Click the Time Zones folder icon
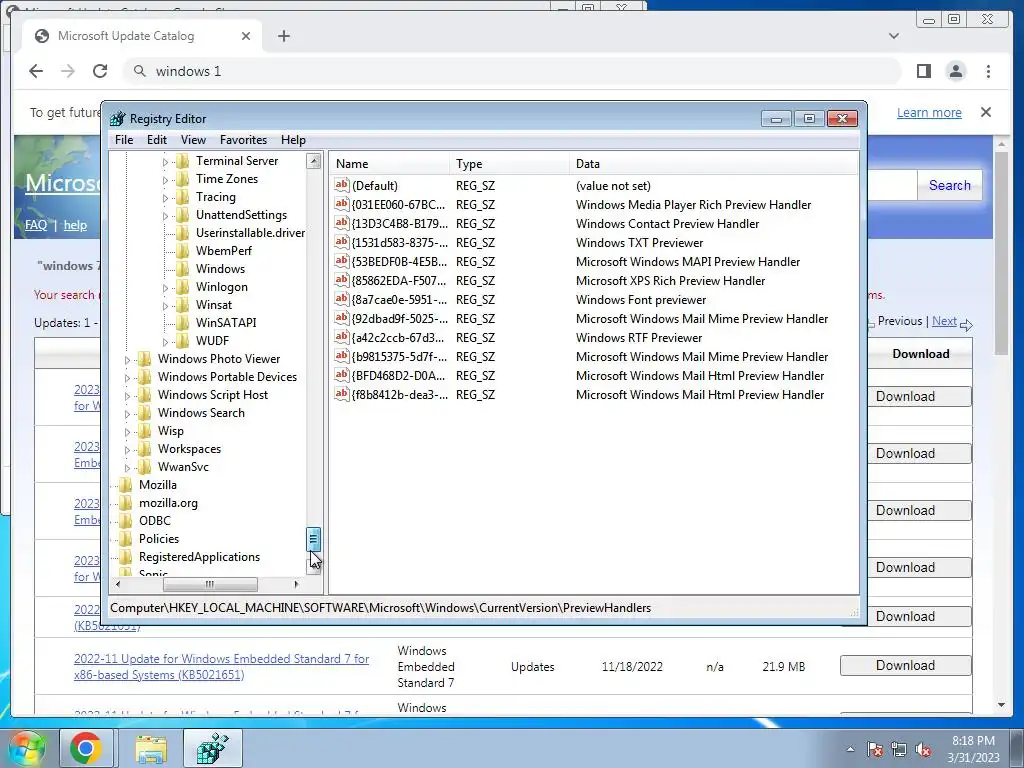 183,179
